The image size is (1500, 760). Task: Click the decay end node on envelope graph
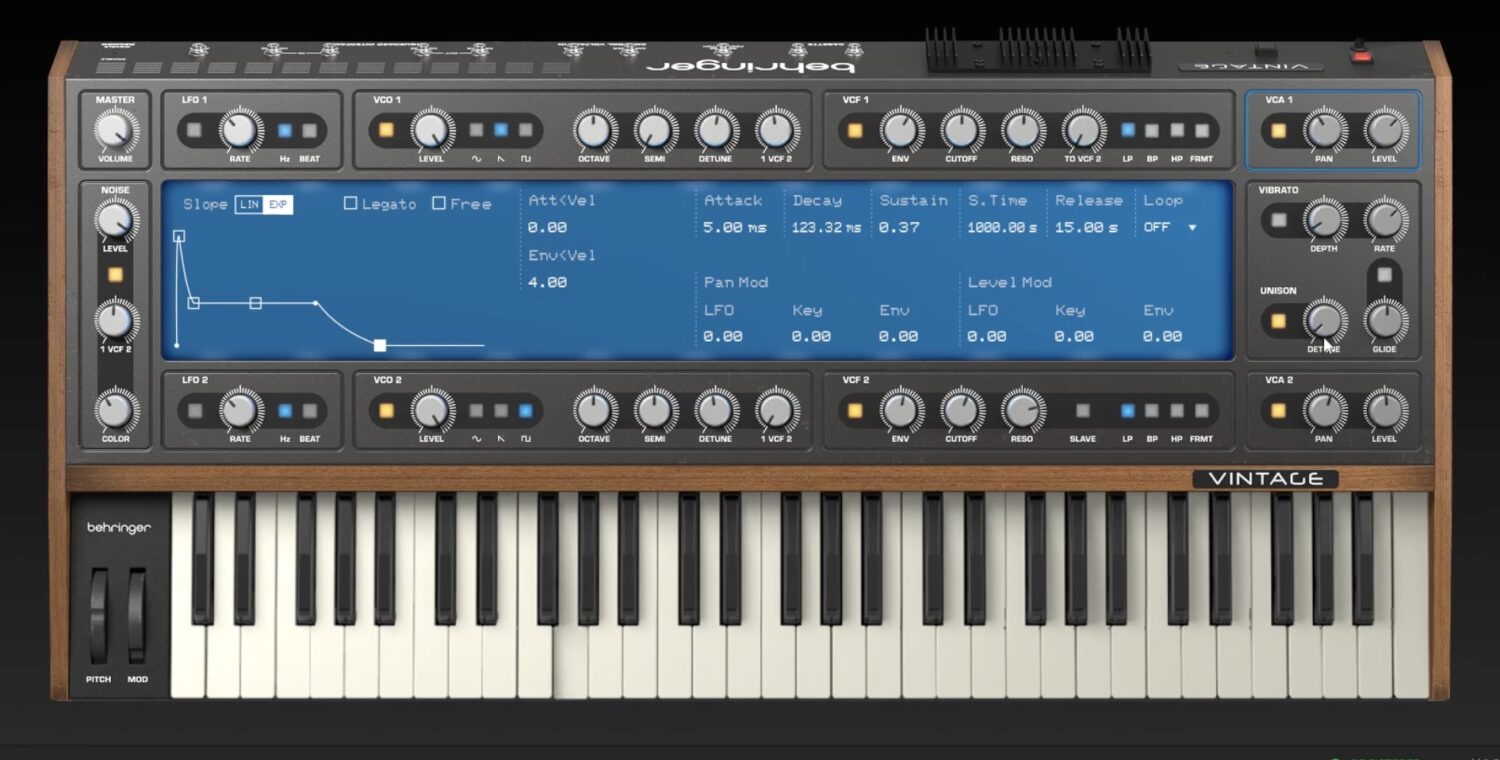[194, 302]
